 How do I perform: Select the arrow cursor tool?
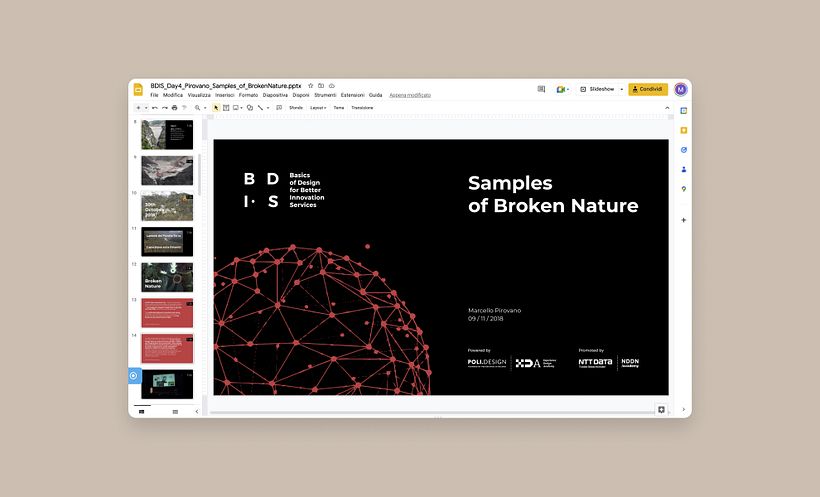click(x=216, y=108)
